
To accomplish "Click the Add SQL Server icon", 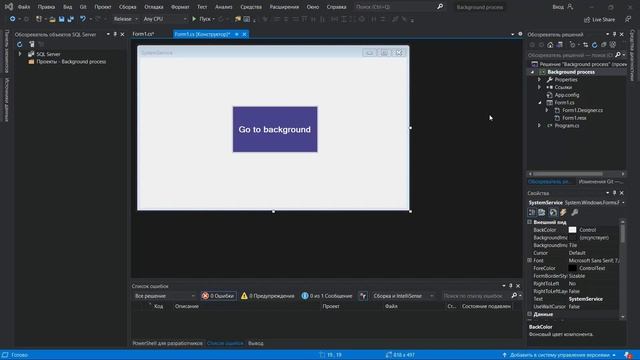I will (x=32, y=44).
